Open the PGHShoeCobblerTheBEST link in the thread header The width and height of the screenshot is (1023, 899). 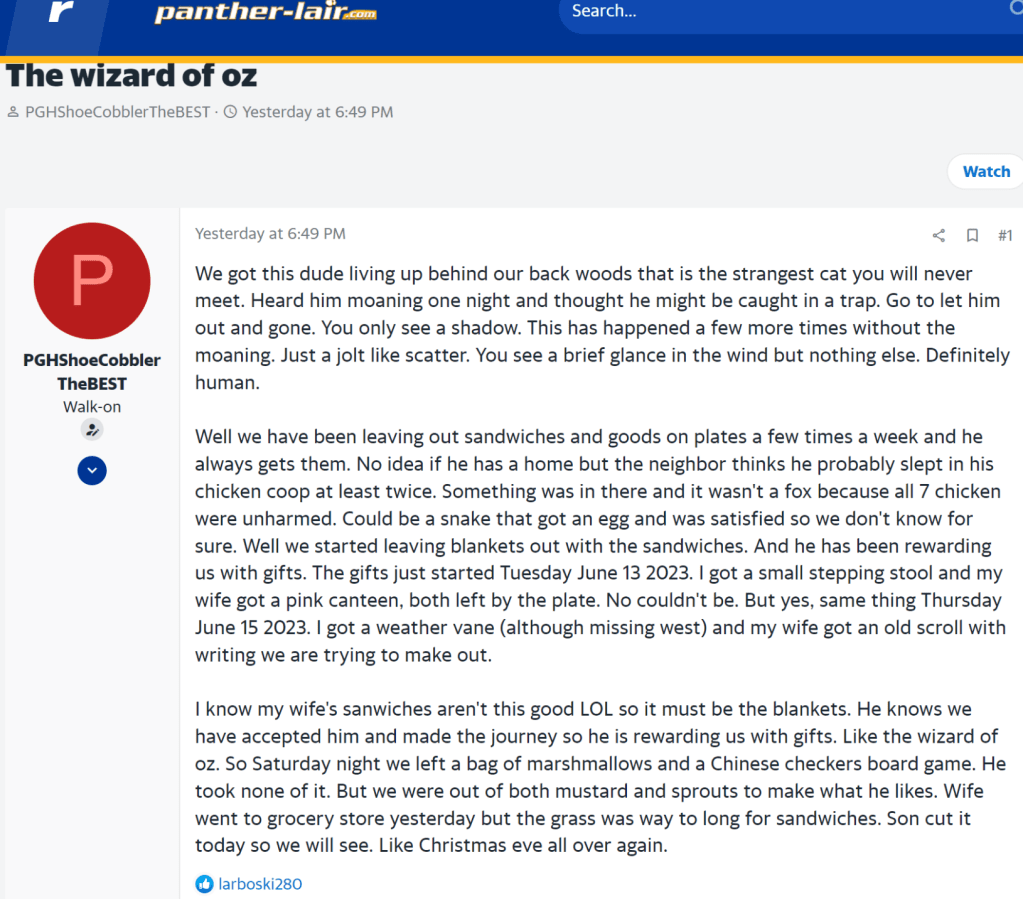117,112
